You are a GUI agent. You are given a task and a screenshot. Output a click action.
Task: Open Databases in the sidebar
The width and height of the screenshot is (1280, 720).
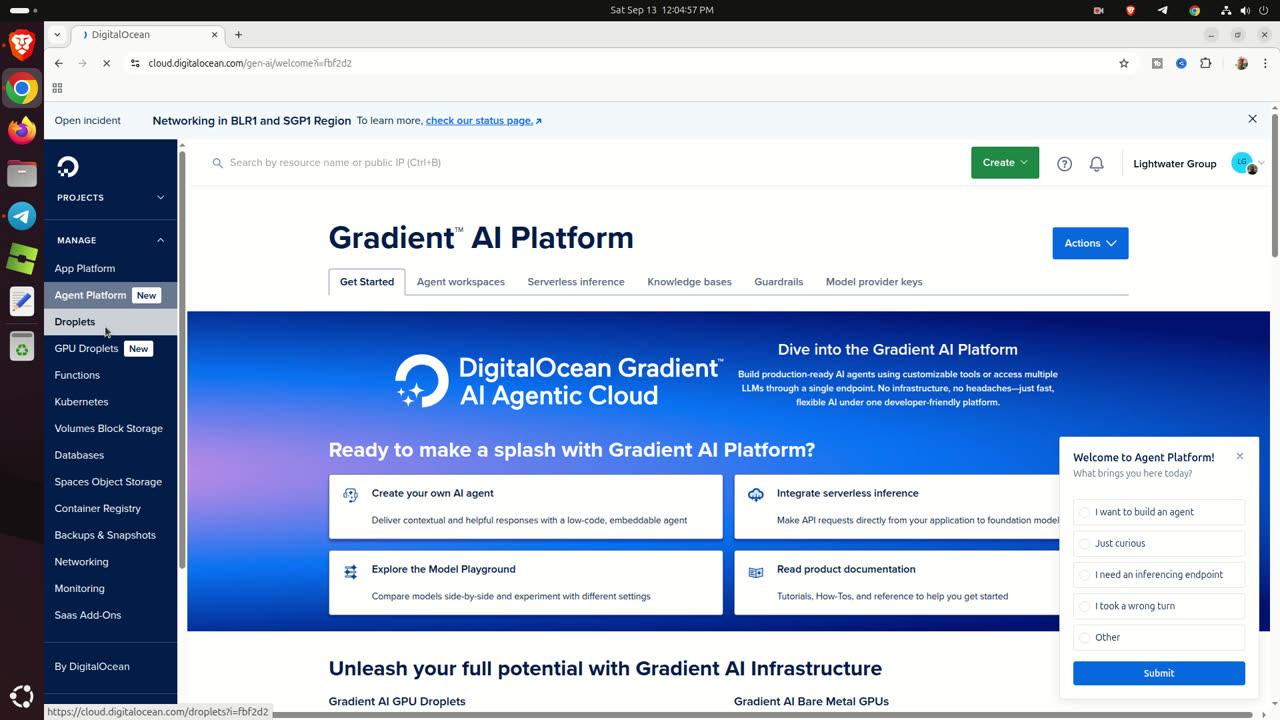(x=110, y=455)
